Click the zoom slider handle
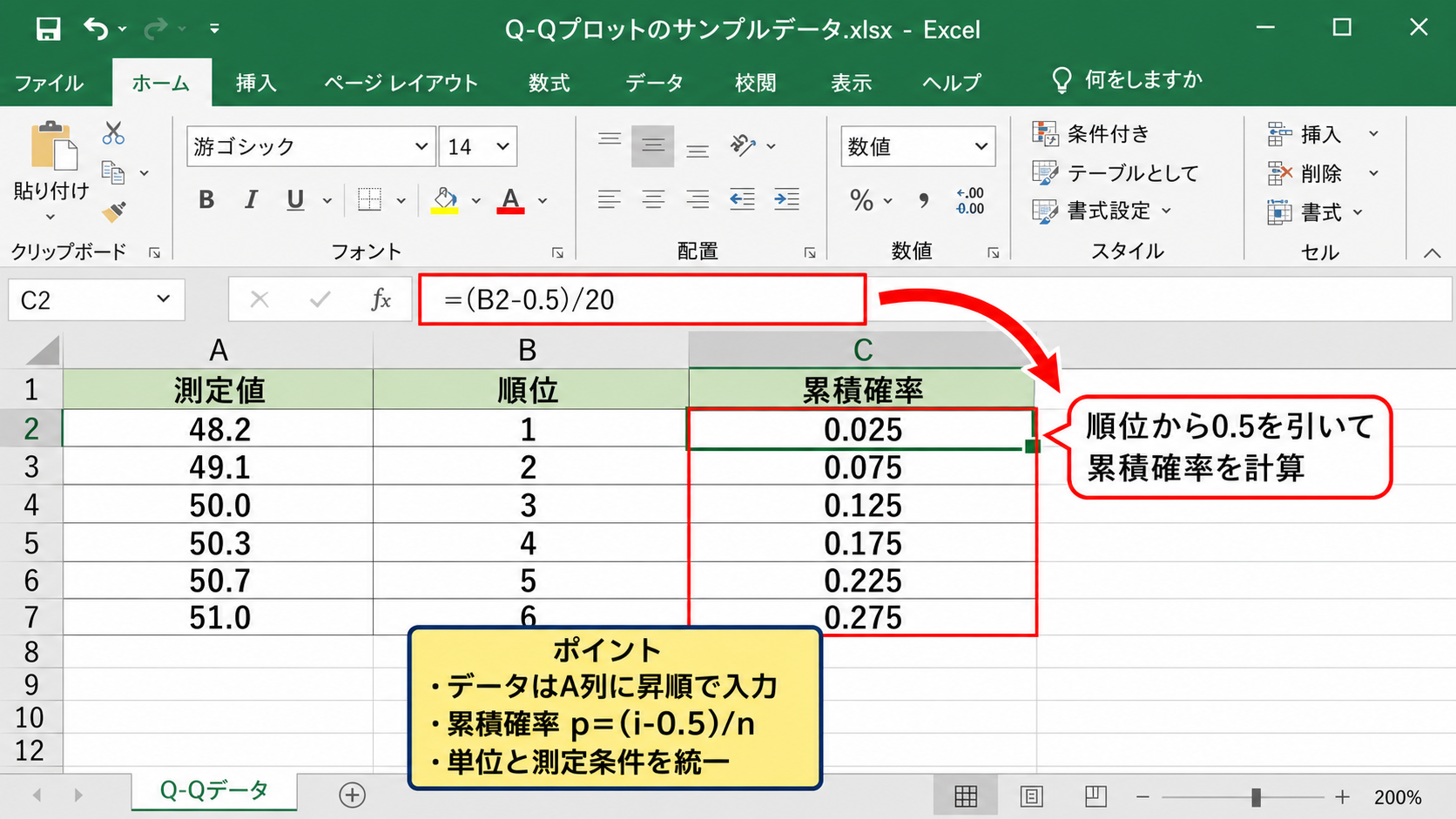The image size is (1456, 819). click(x=1256, y=796)
